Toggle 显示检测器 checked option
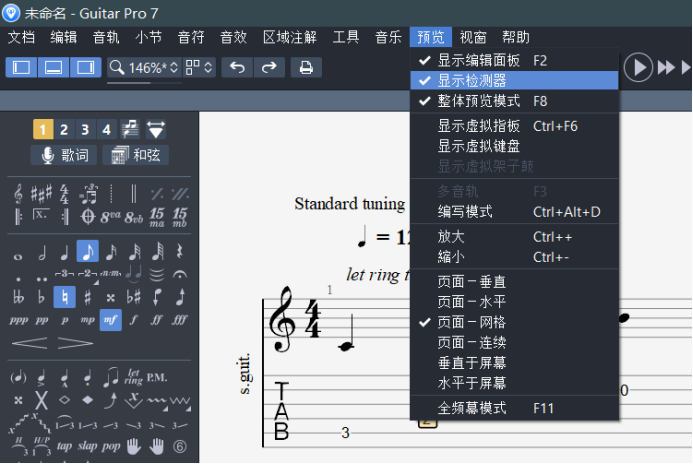This screenshot has width=693, height=464. pos(514,80)
